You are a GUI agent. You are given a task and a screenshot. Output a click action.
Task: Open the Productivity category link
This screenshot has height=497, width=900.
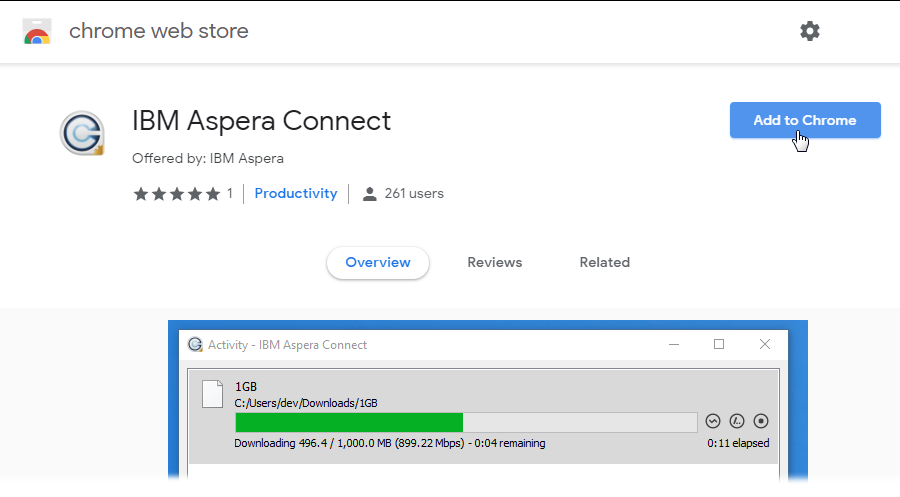click(x=295, y=193)
